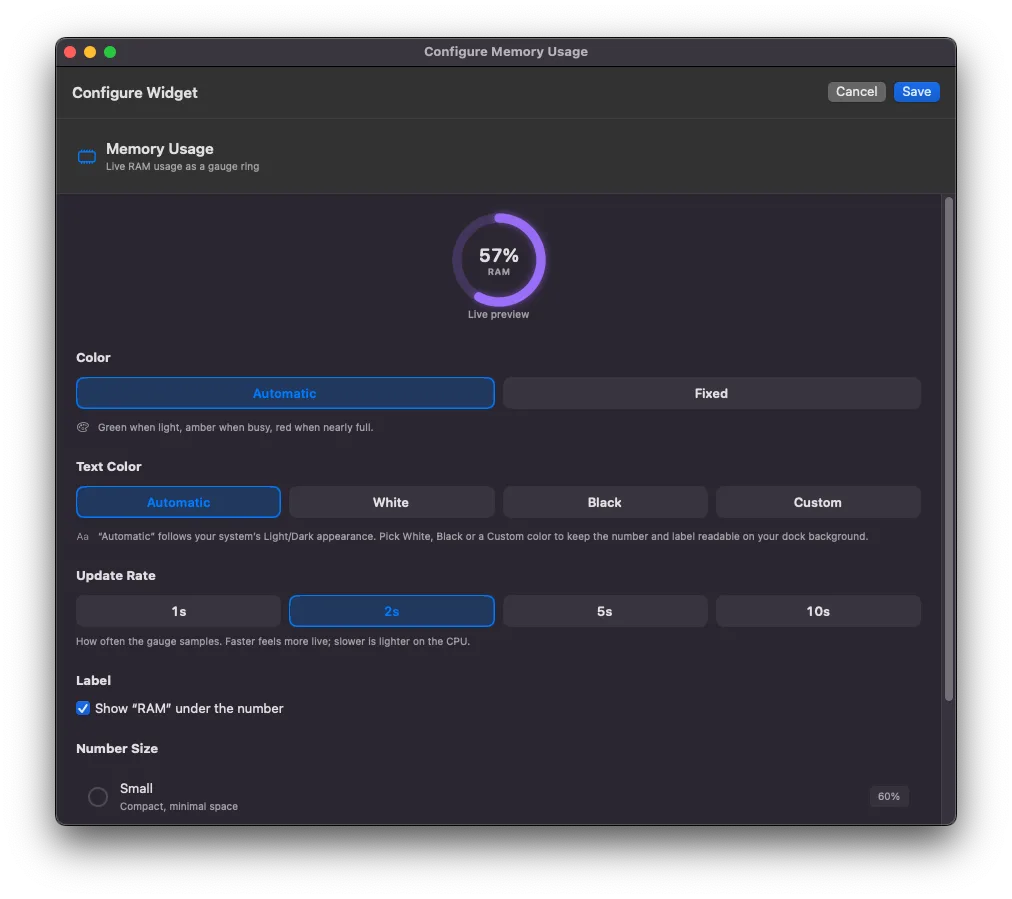Click the 60% size sample badge

click(889, 796)
